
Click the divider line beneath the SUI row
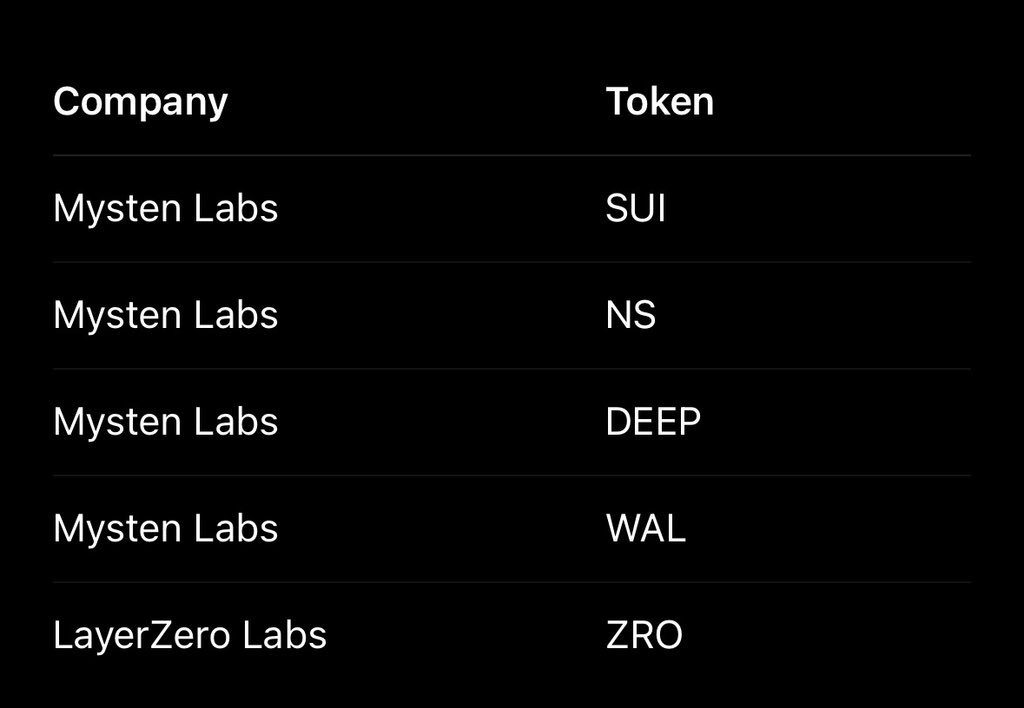click(511, 262)
